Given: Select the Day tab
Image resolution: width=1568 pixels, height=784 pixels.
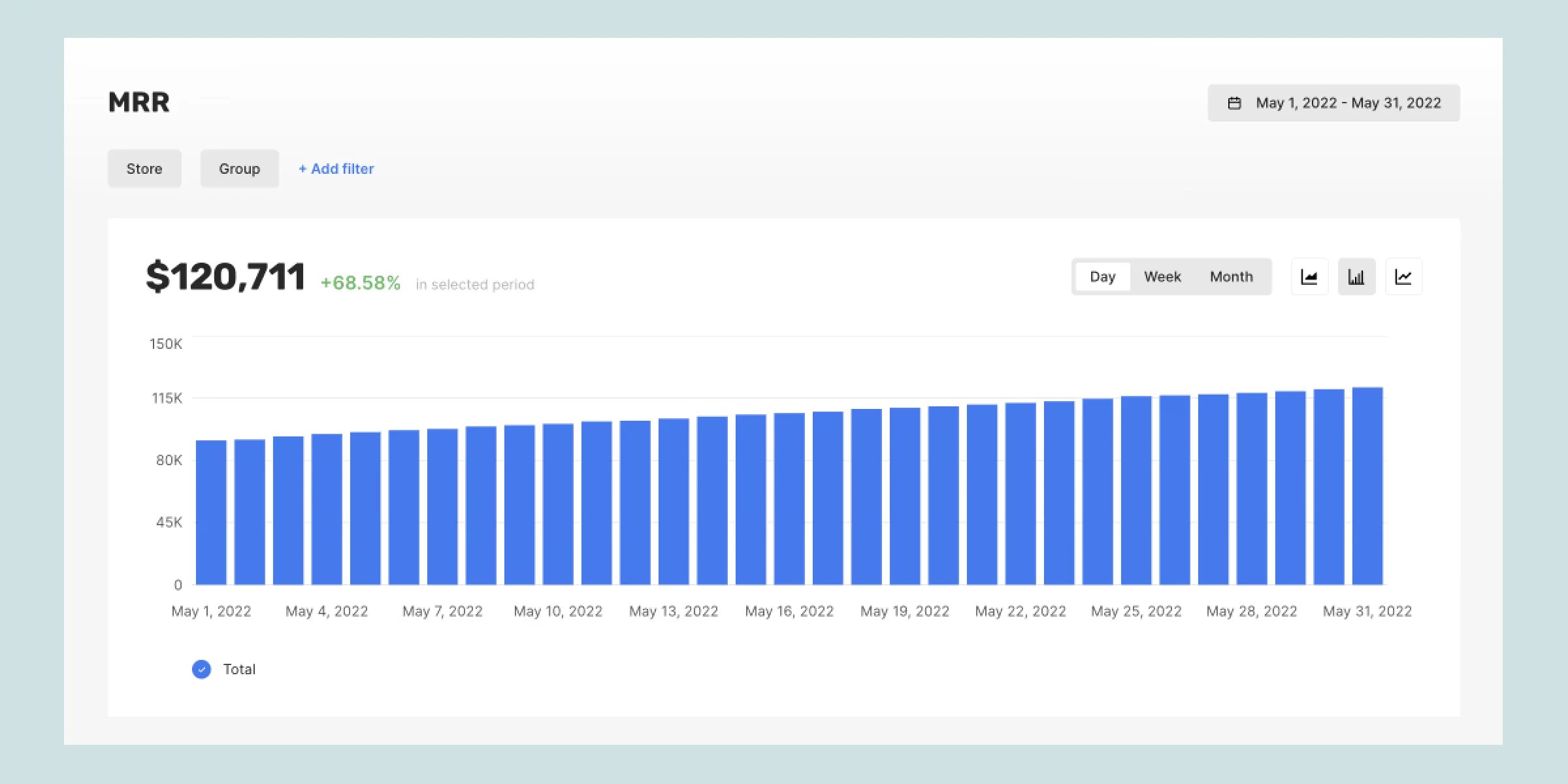Looking at the screenshot, I should [x=1102, y=276].
